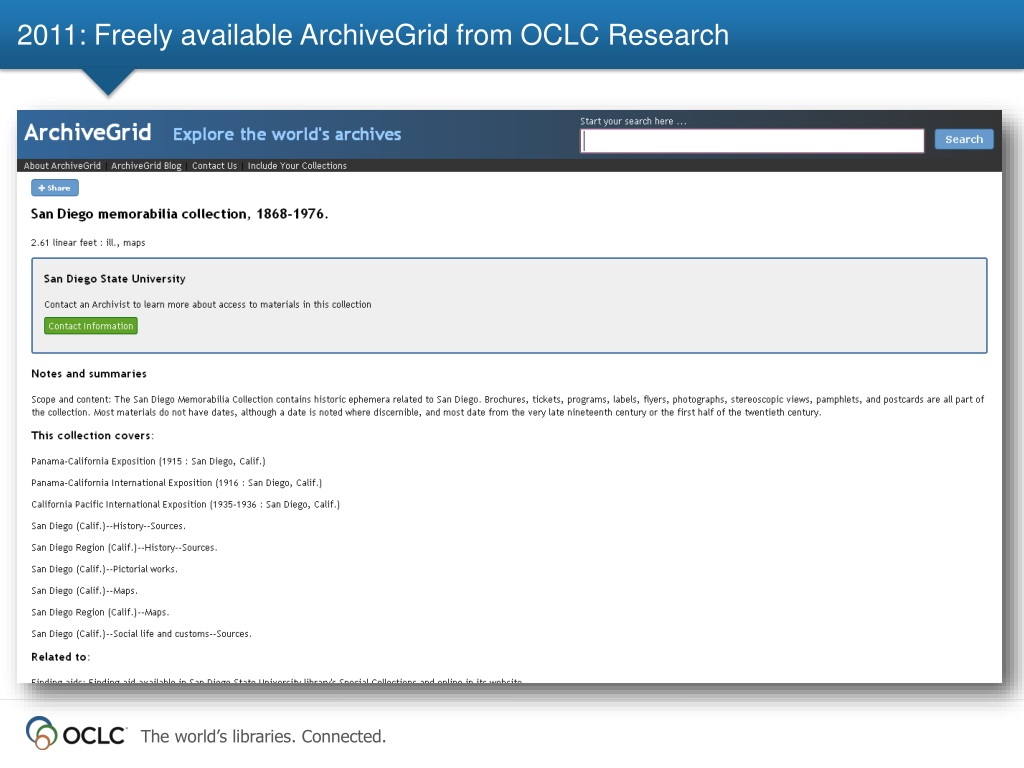The image size is (1024, 768).
Task: Select the San Diego memorabilia collection title
Action: pyautogui.click(x=180, y=214)
